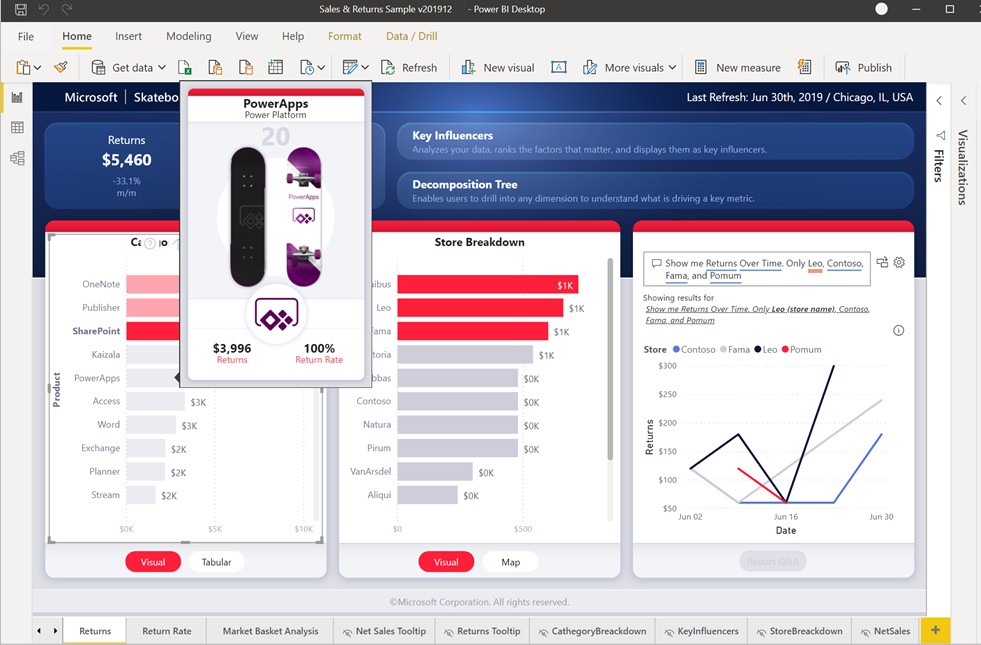Click the Redo arrow in title bar
Image resolution: width=981 pixels, height=645 pixels.
pos(67,9)
